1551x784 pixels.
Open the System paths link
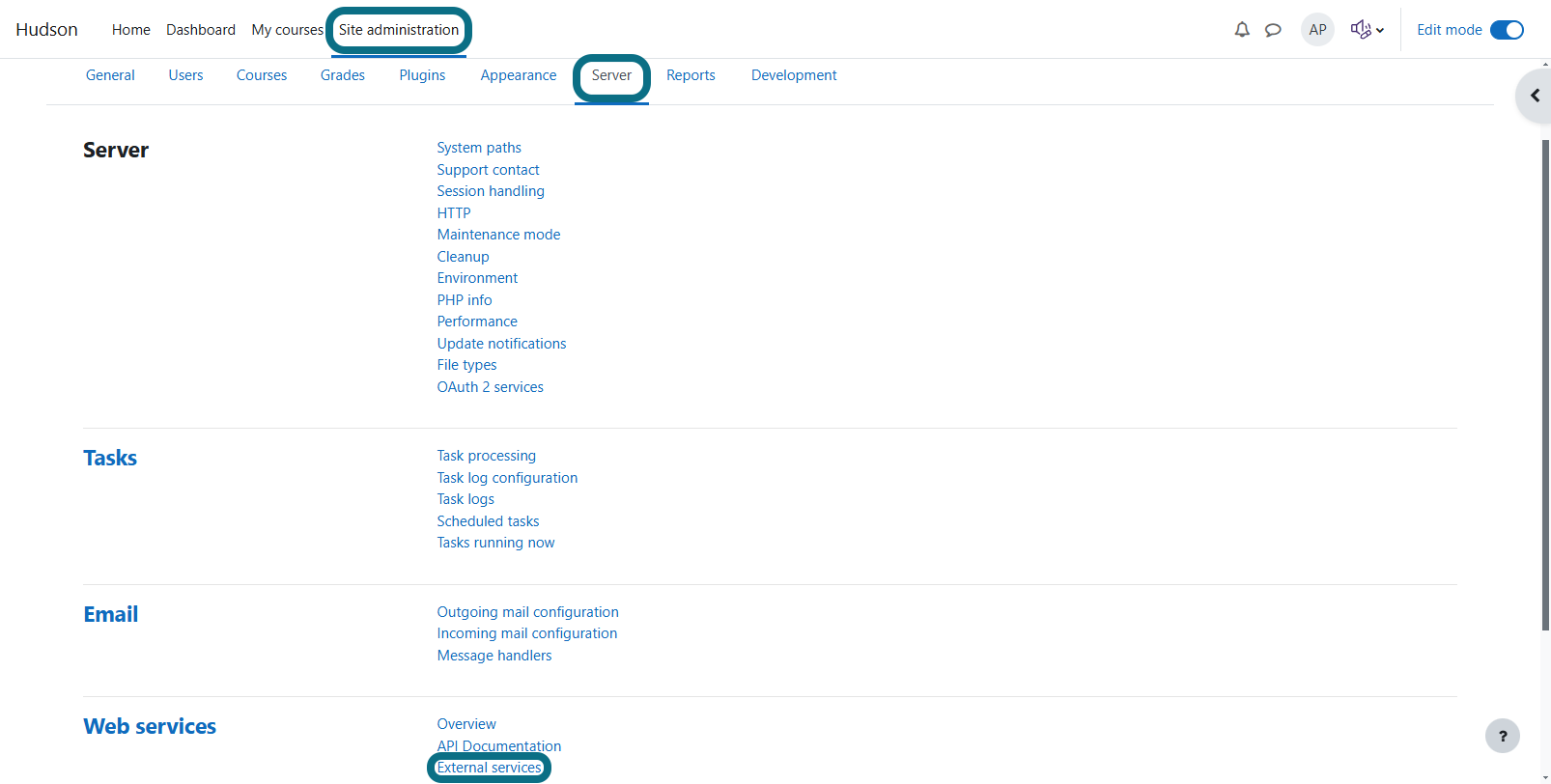pyautogui.click(x=479, y=148)
